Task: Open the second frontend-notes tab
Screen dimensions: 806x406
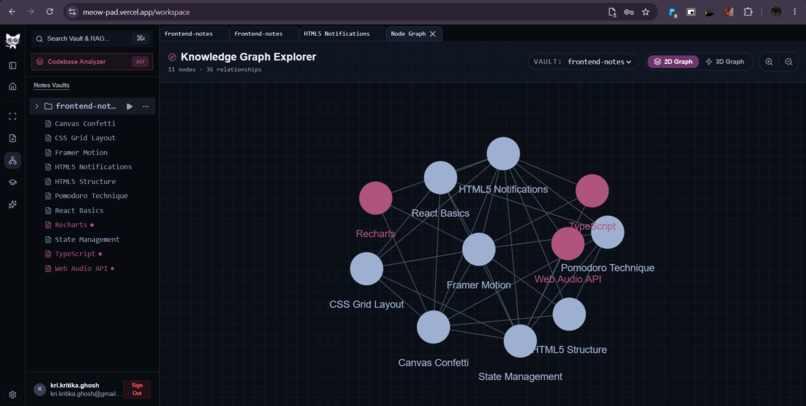Action: [264, 33]
